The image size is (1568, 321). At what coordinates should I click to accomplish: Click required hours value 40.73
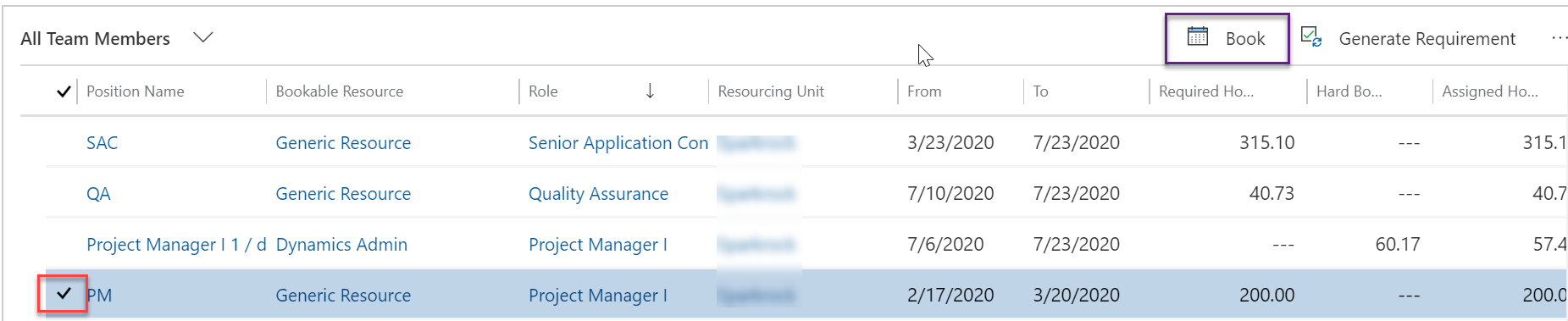[1272, 193]
